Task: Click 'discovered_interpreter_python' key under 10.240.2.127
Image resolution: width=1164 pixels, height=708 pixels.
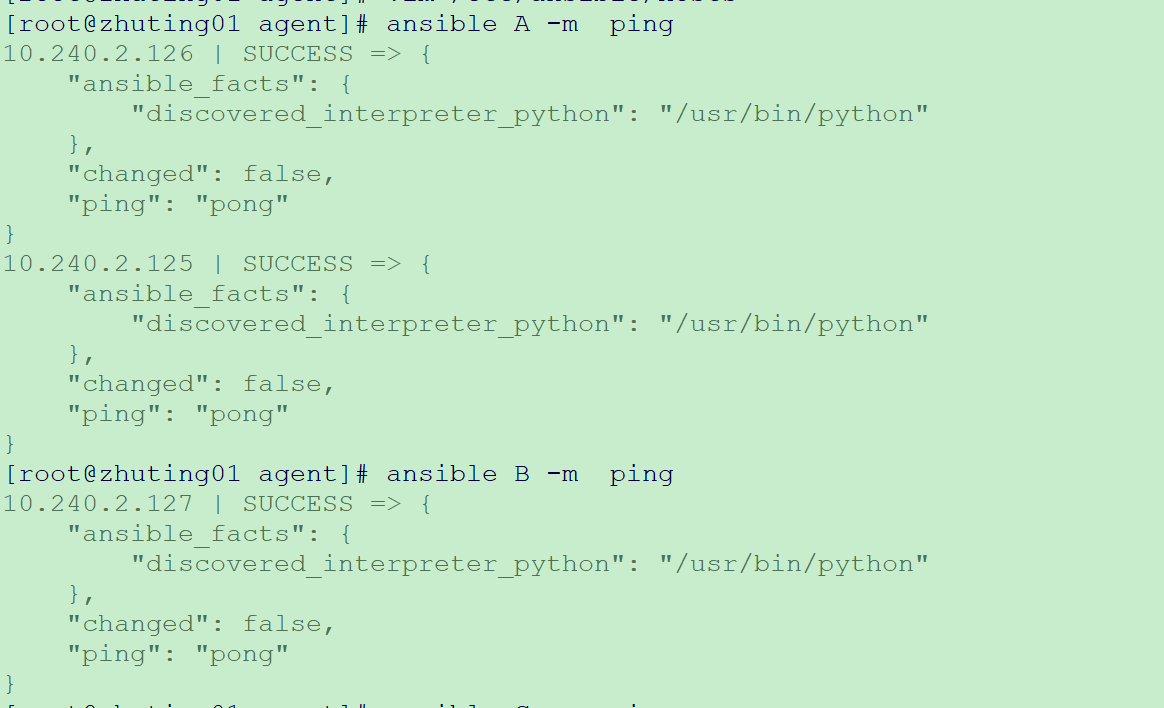Action: (x=377, y=564)
